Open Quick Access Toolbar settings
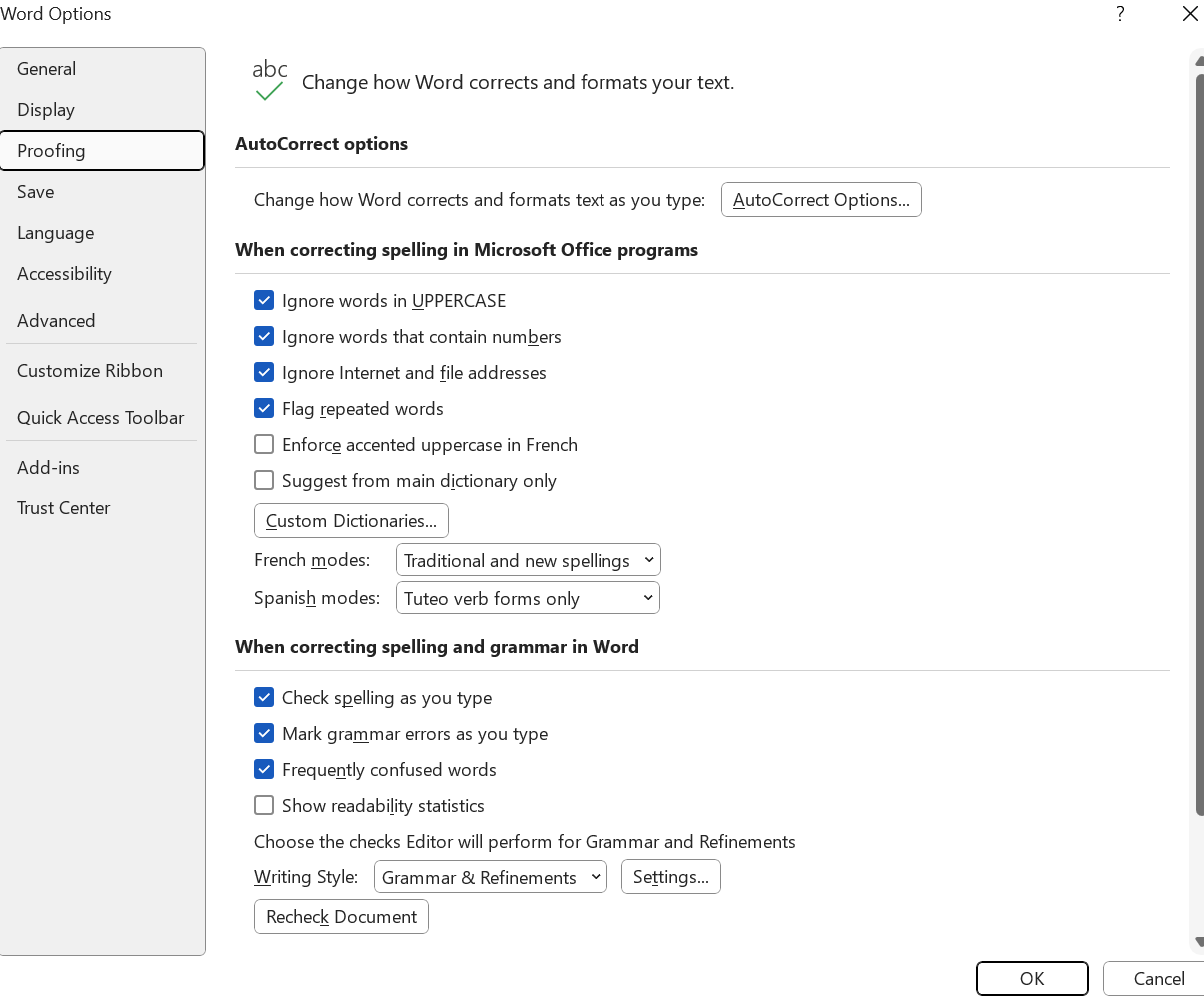The height and width of the screenshot is (998, 1204). tap(102, 418)
